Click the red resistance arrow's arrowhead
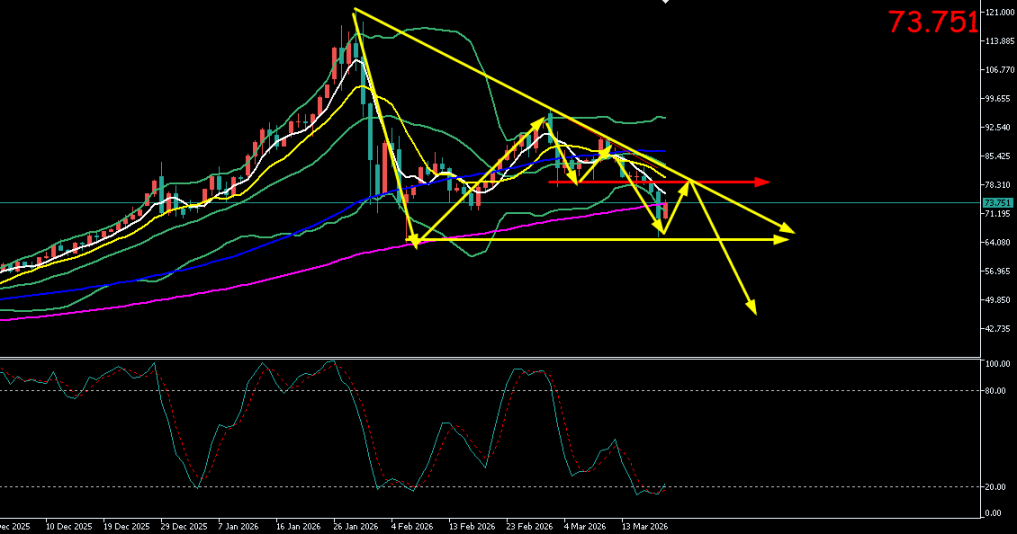Viewport: 1017px width, 534px height. pos(765,182)
